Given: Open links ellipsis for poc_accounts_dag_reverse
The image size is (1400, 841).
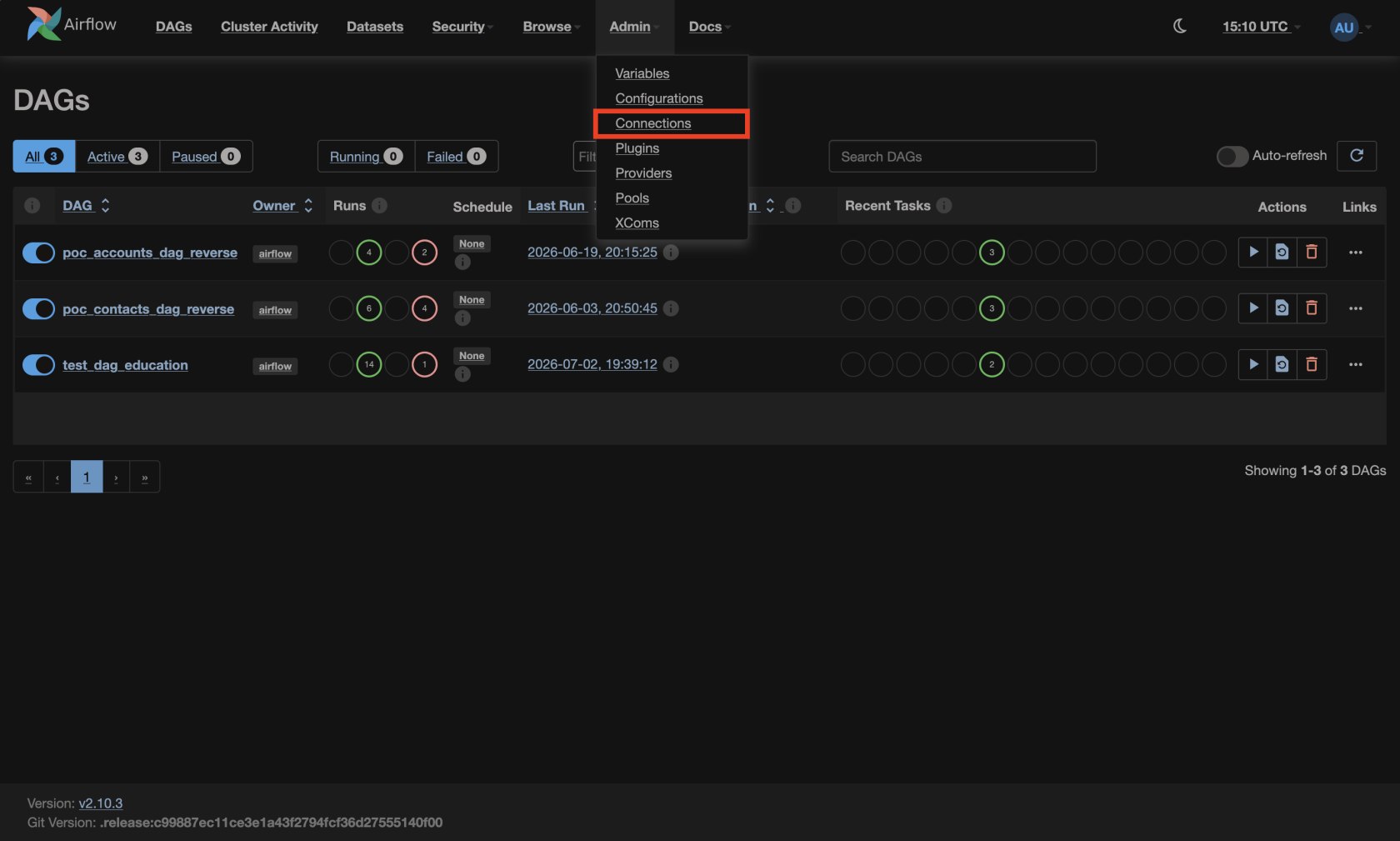Looking at the screenshot, I should (1356, 253).
